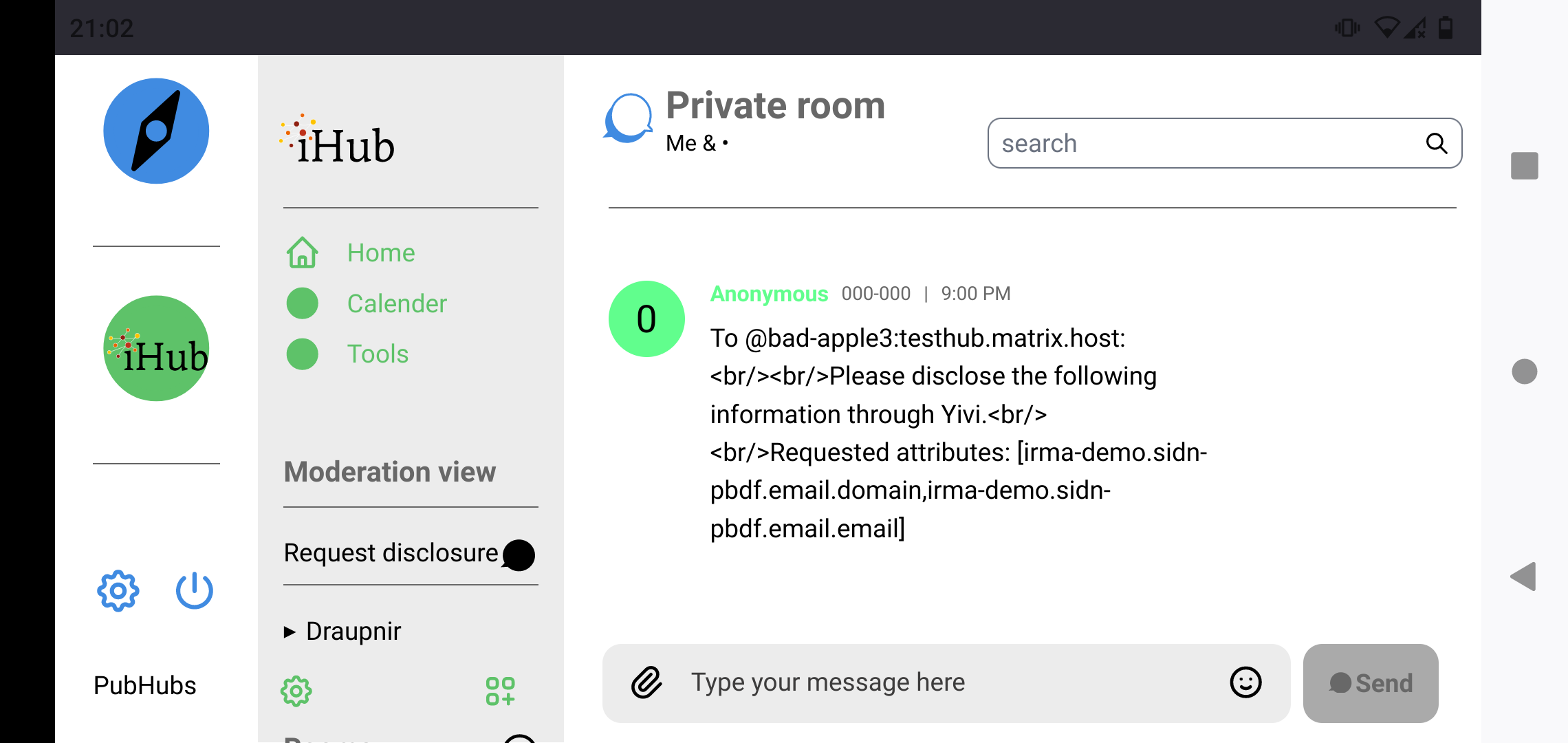Go to the Home menu item
Viewport: 1568px width, 743px height.
[x=381, y=252]
